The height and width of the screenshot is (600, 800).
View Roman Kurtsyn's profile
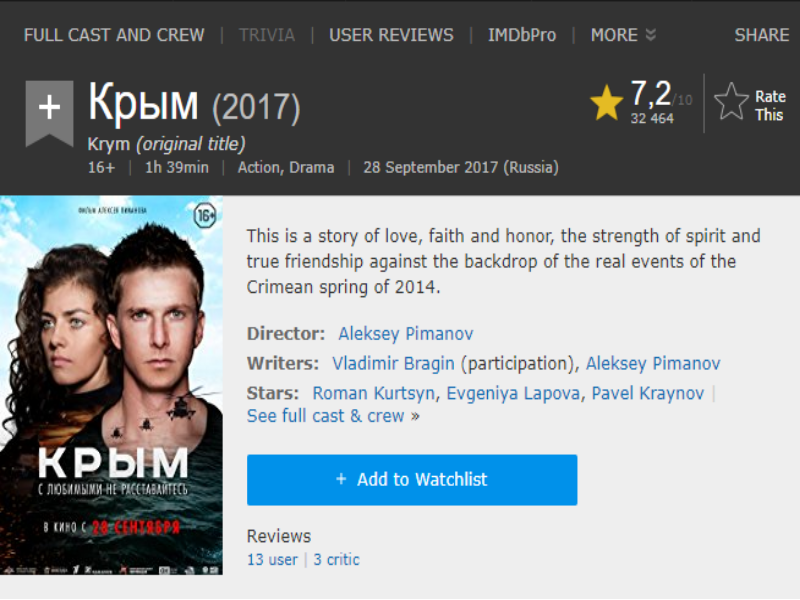click(x=374, y=394)
